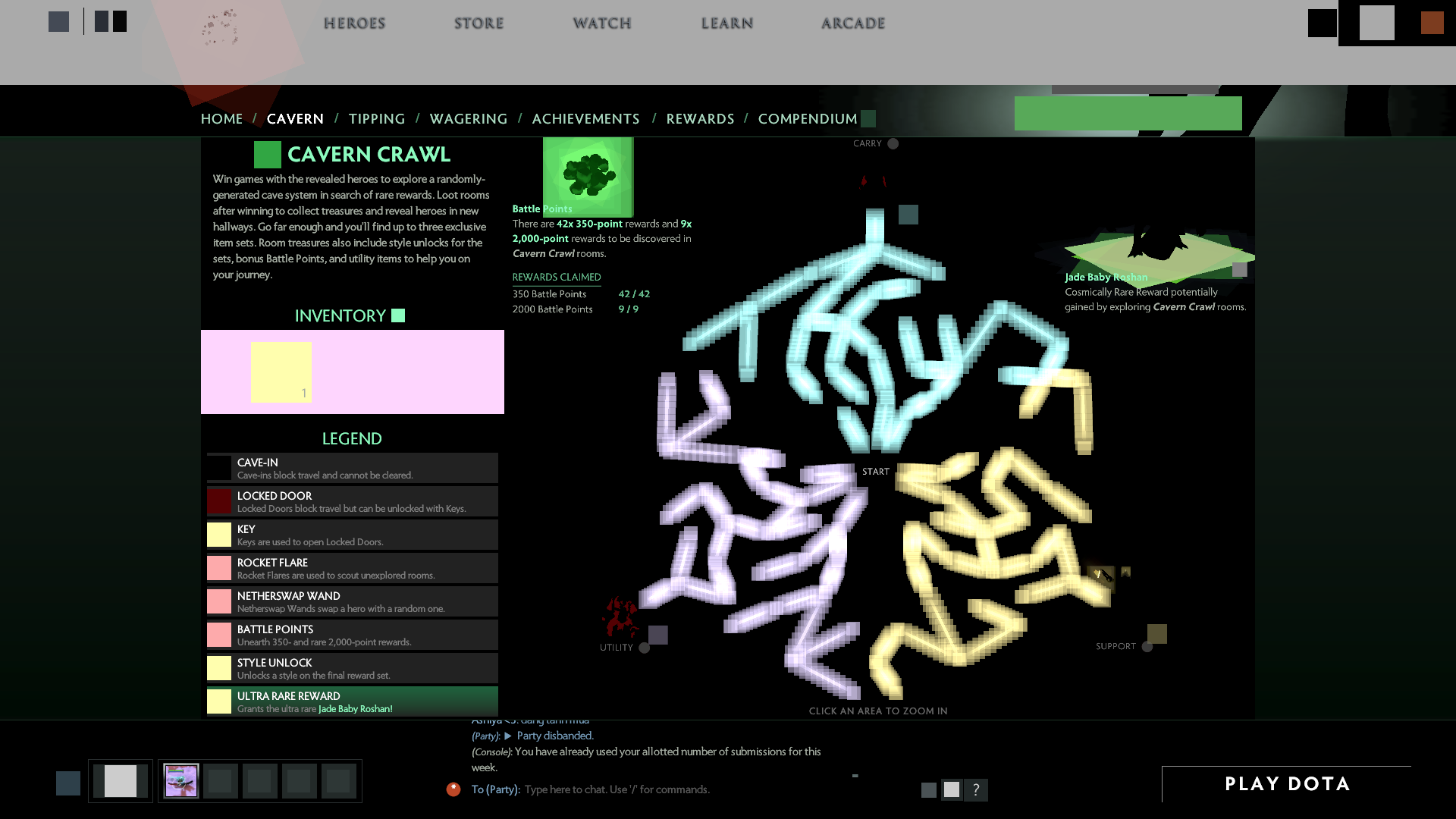Viewport: 1456px width, 819px height.
Task: Click the small gray square on the Roshan preview
Action: coord(1239,269)
